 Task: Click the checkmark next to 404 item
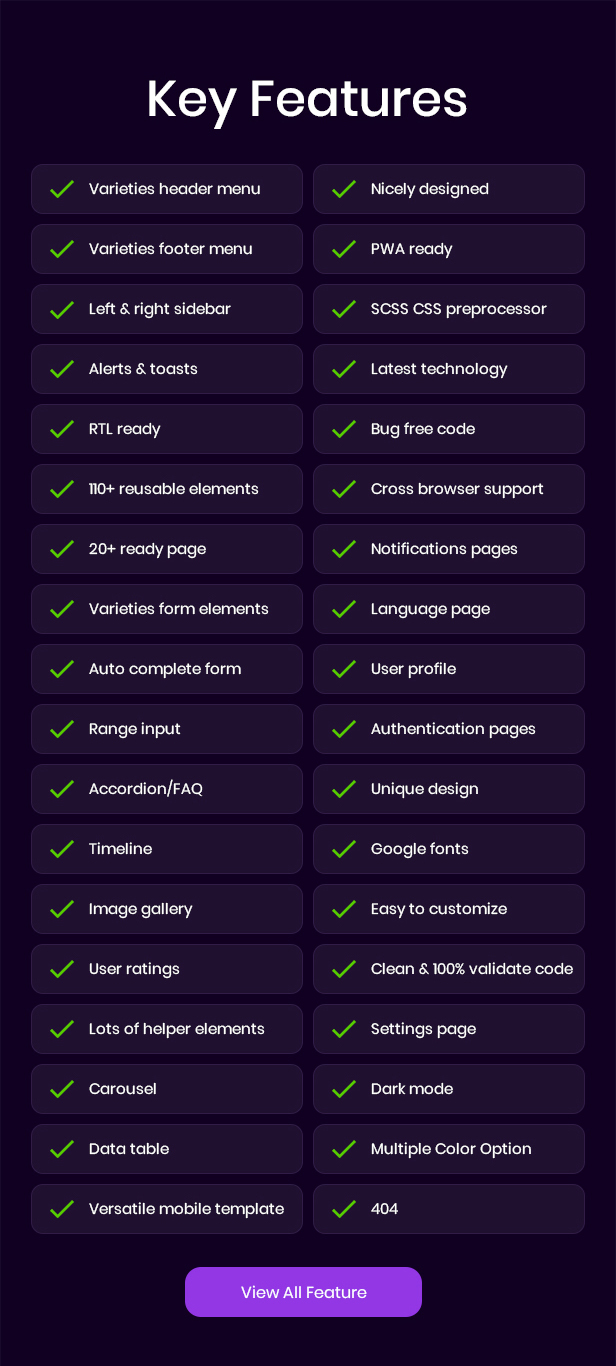click(x=344, y=1209)
